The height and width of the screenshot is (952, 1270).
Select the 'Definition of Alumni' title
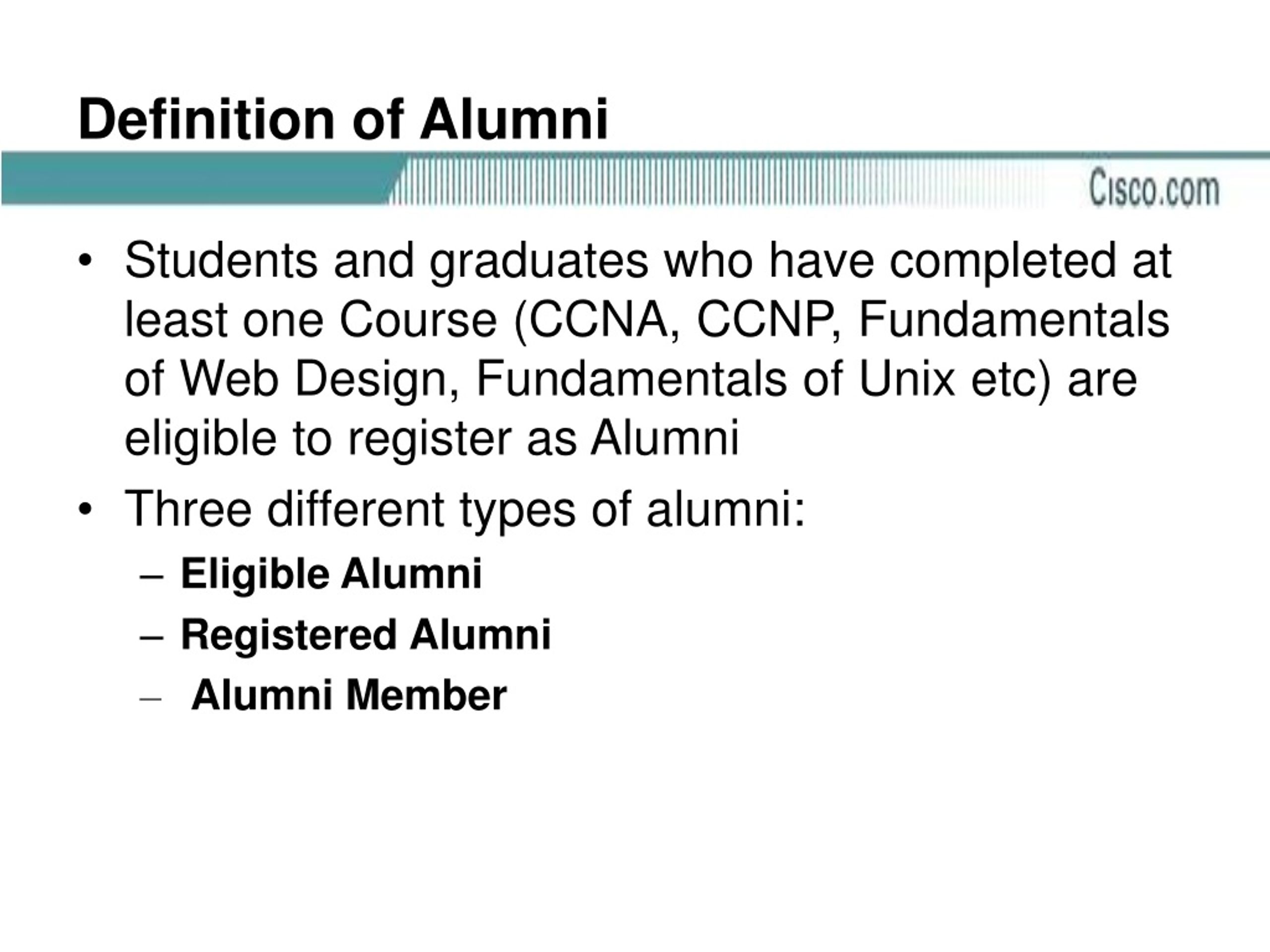click(x=343, y=119)
